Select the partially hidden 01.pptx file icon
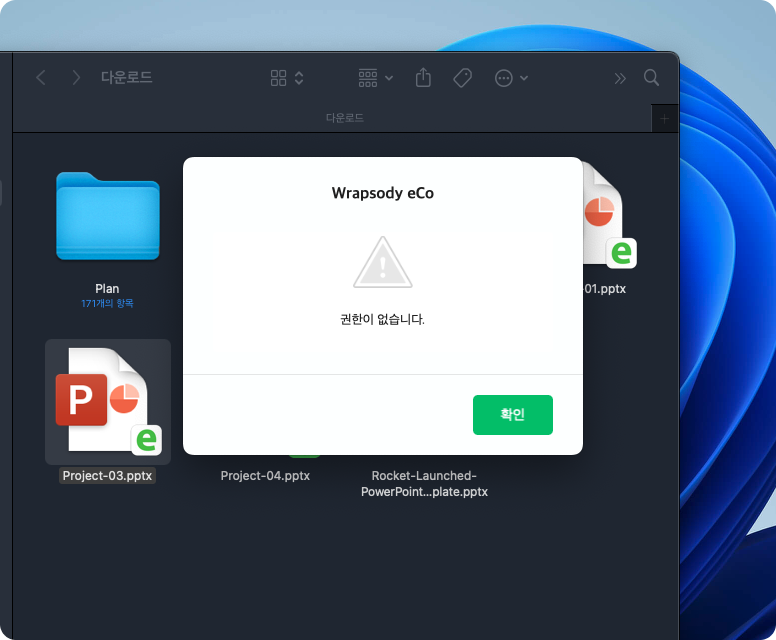 click(609, 217)
